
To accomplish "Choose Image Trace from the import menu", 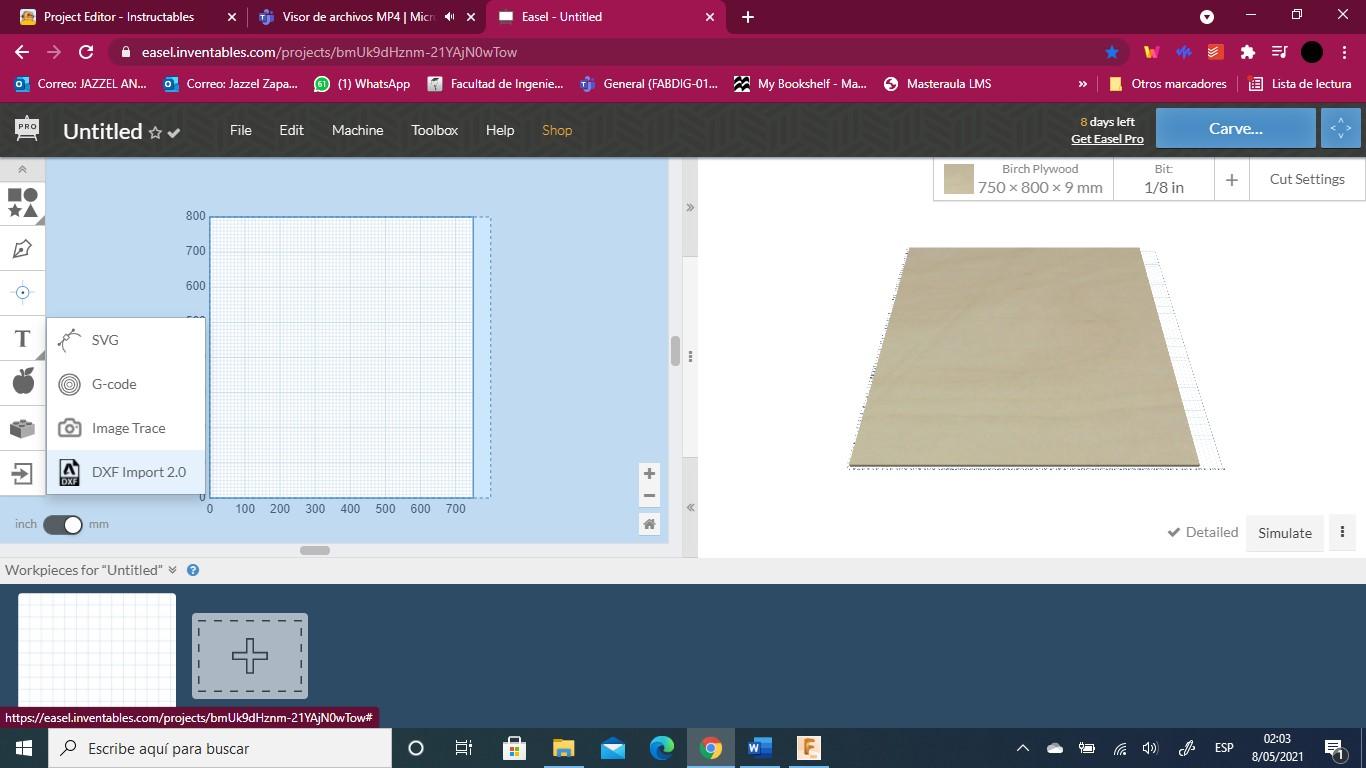I will point(128,428).
